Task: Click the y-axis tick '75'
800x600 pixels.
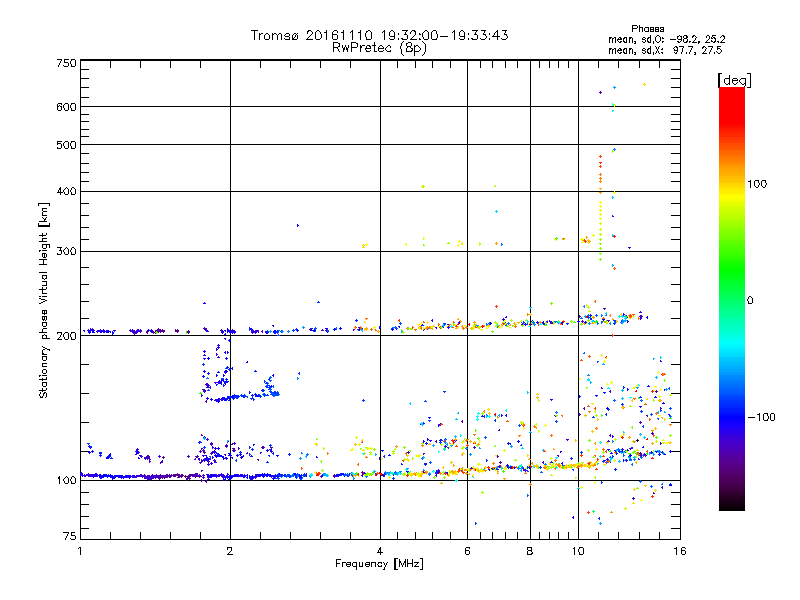Action: [x=70, y=536]
